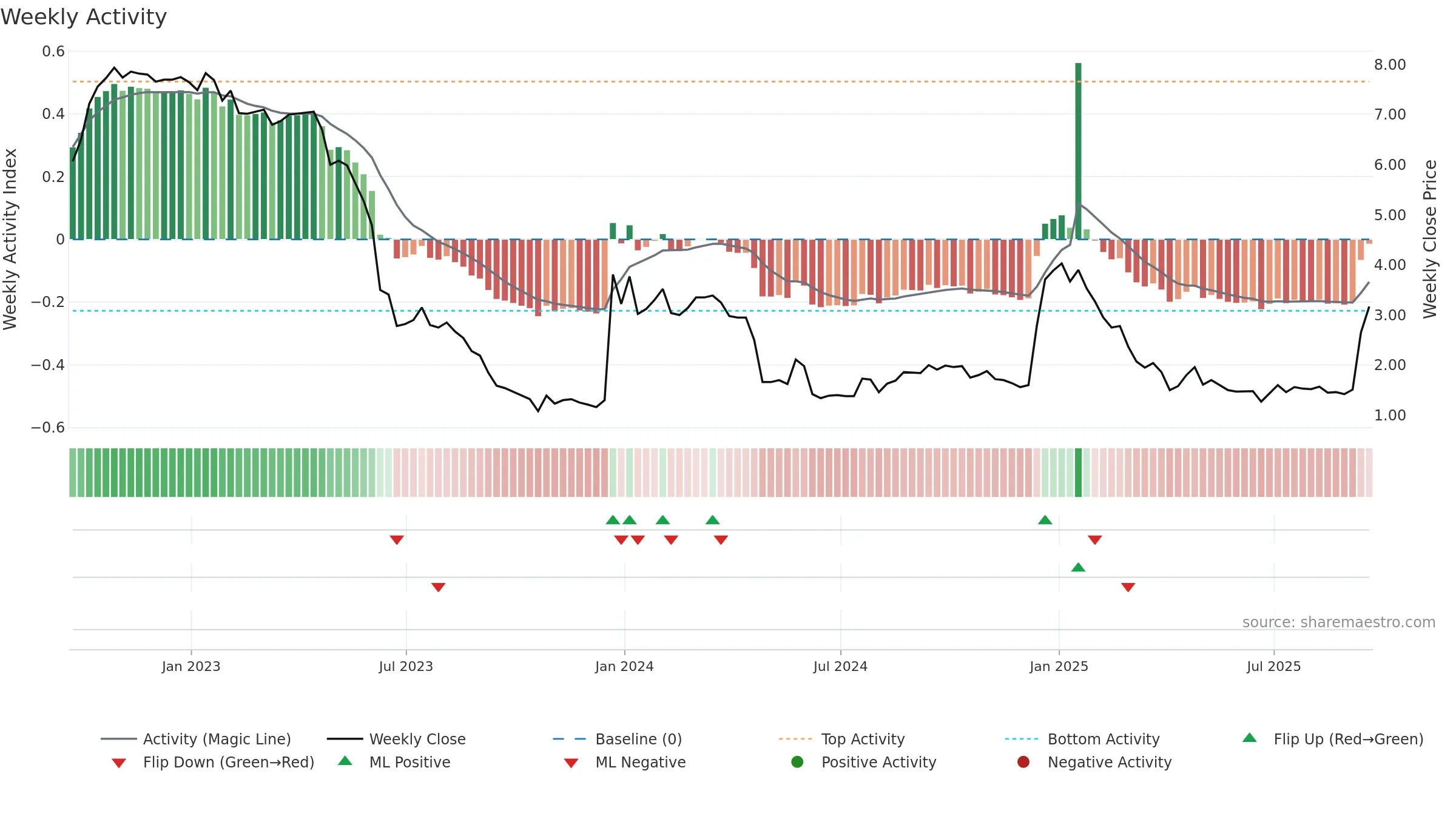Image resolution: width=1456 pixels, height=819 pixels.
Task: Toggle Baseline (0) legend entry
Action: pyautogui.click(x=618, y=739)
